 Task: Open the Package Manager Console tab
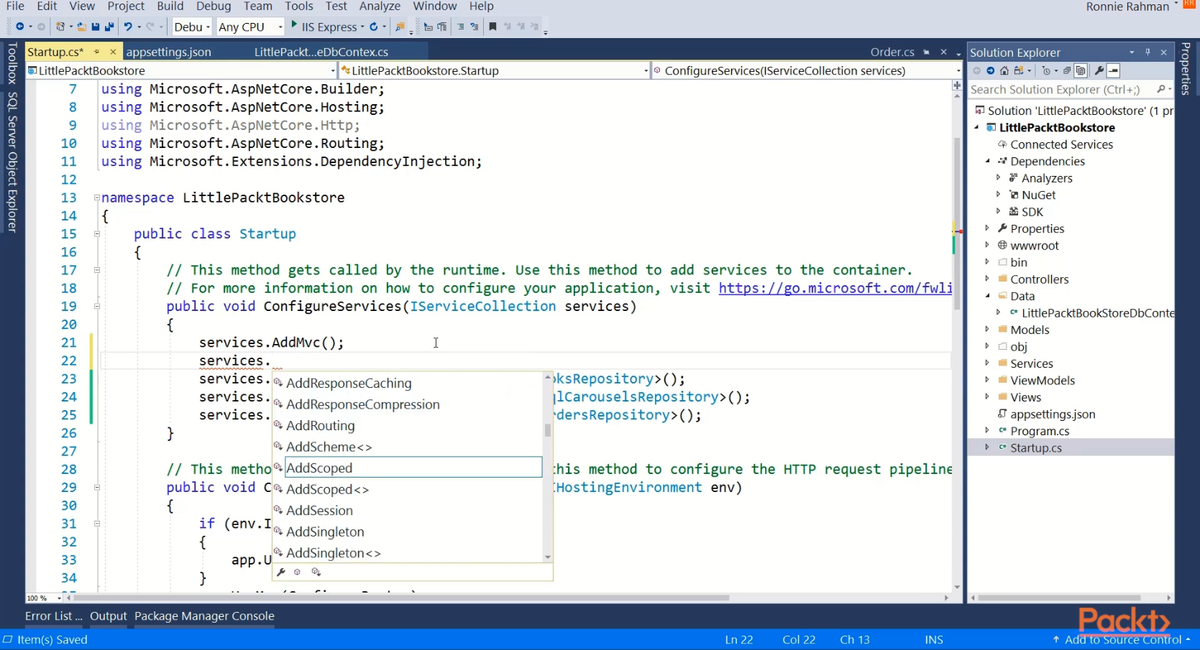tap(204, 616)
